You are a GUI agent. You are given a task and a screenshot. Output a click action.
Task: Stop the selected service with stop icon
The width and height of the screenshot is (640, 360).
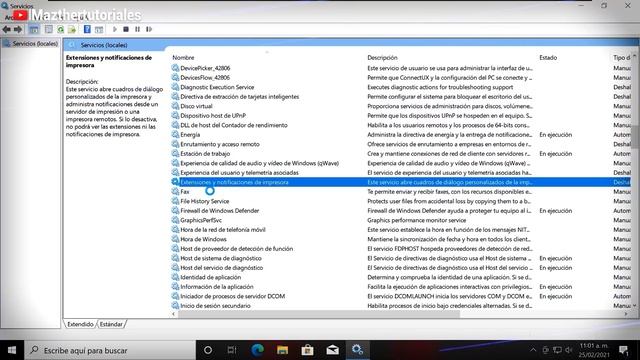[126, 29]
